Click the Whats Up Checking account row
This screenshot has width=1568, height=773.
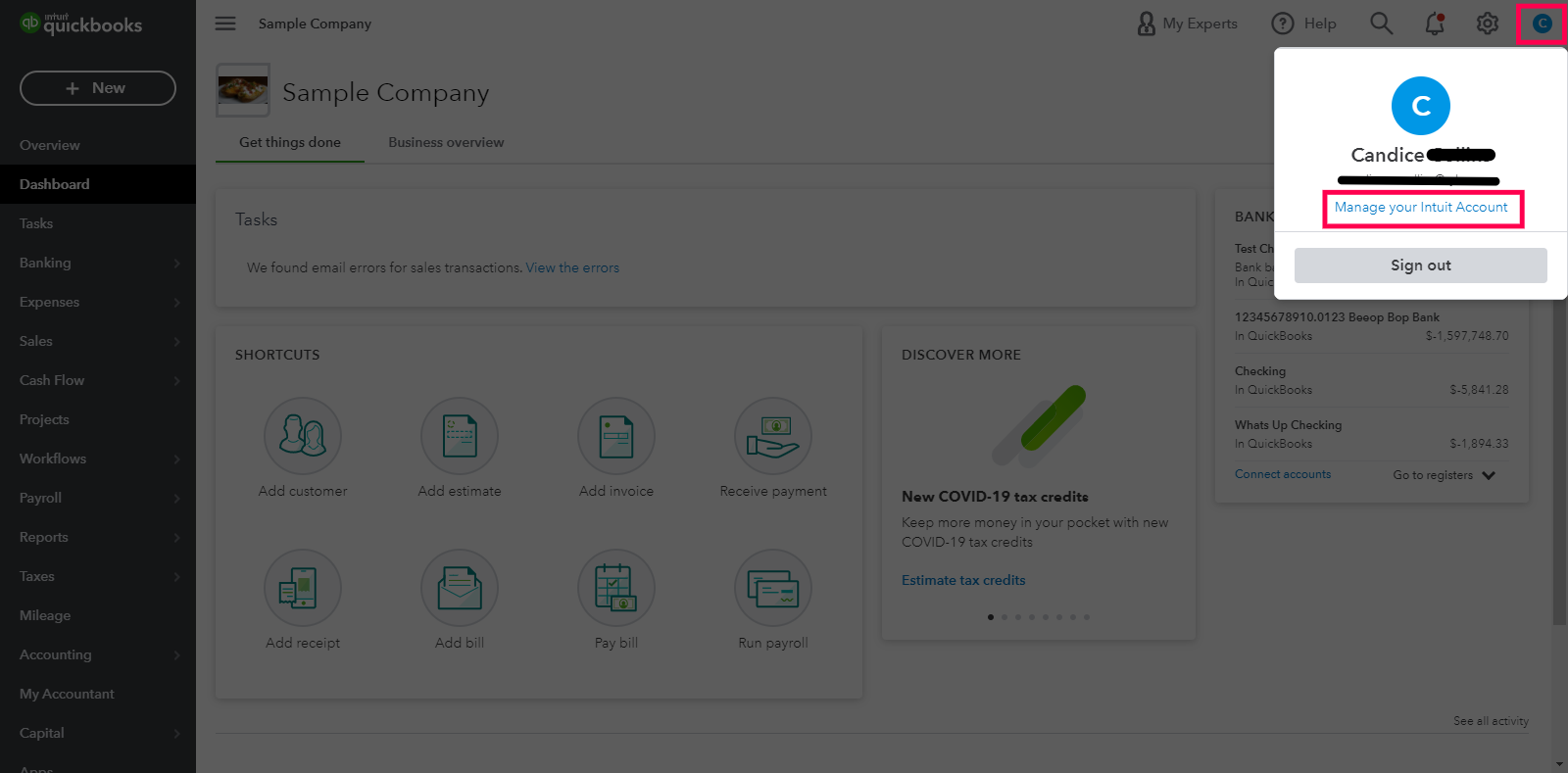point(1372,434)
